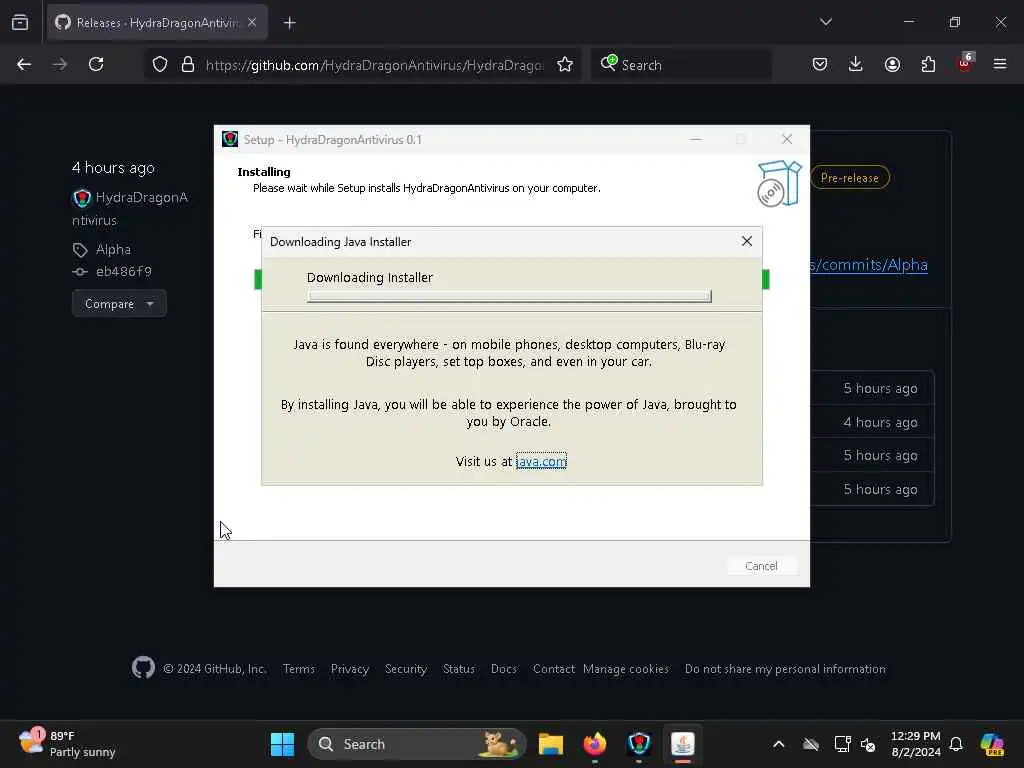Close the Releases HydraDragonAntivirus tab
This screenshot has height=768, width=1024.
coord(252,22)
